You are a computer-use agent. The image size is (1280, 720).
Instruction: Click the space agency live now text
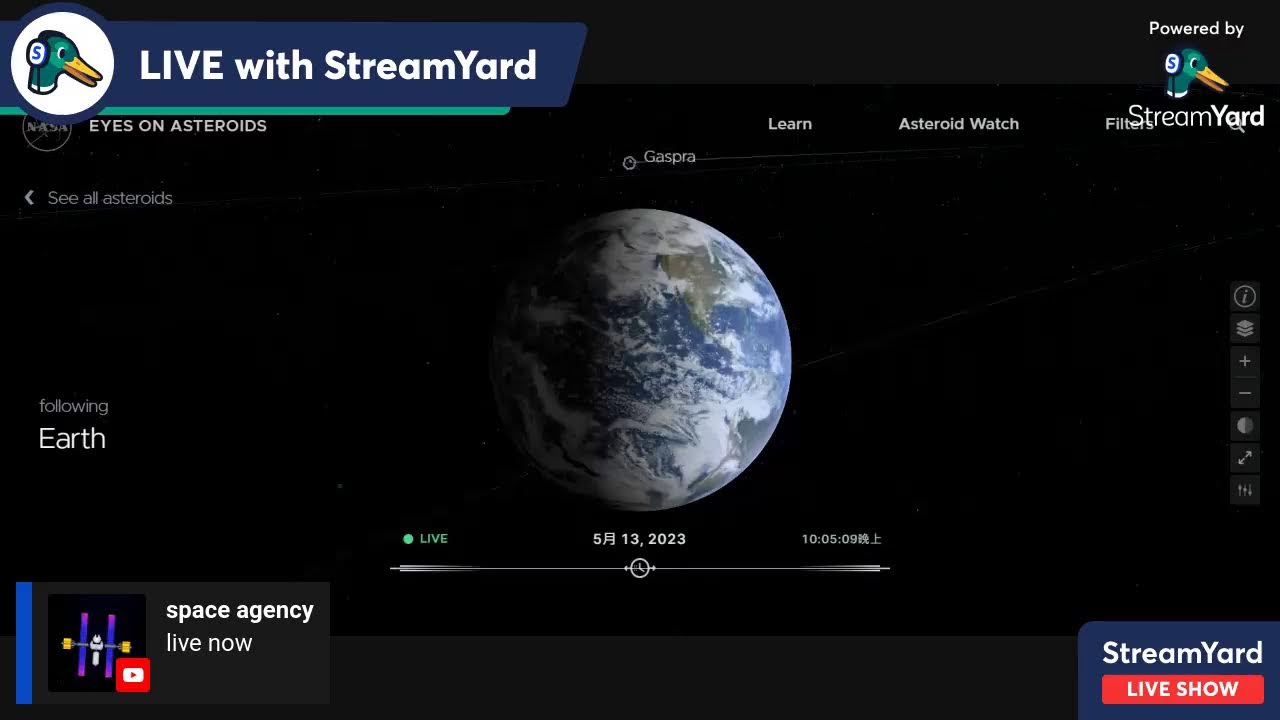point(240,626)
